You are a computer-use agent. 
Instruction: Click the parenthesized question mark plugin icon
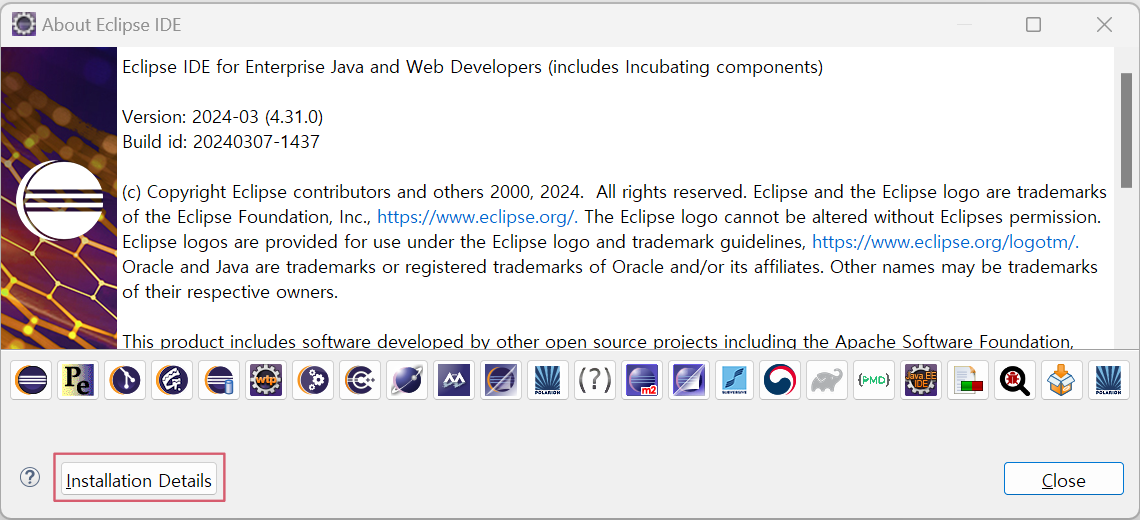pos(595,381)
